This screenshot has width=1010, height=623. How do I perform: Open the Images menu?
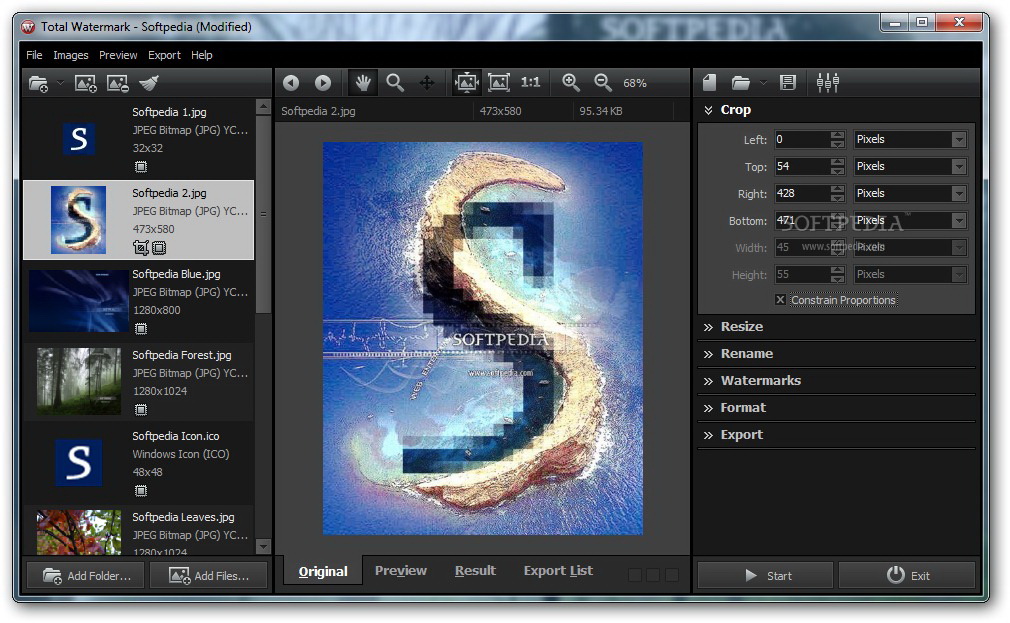click(x=71, y=55)
